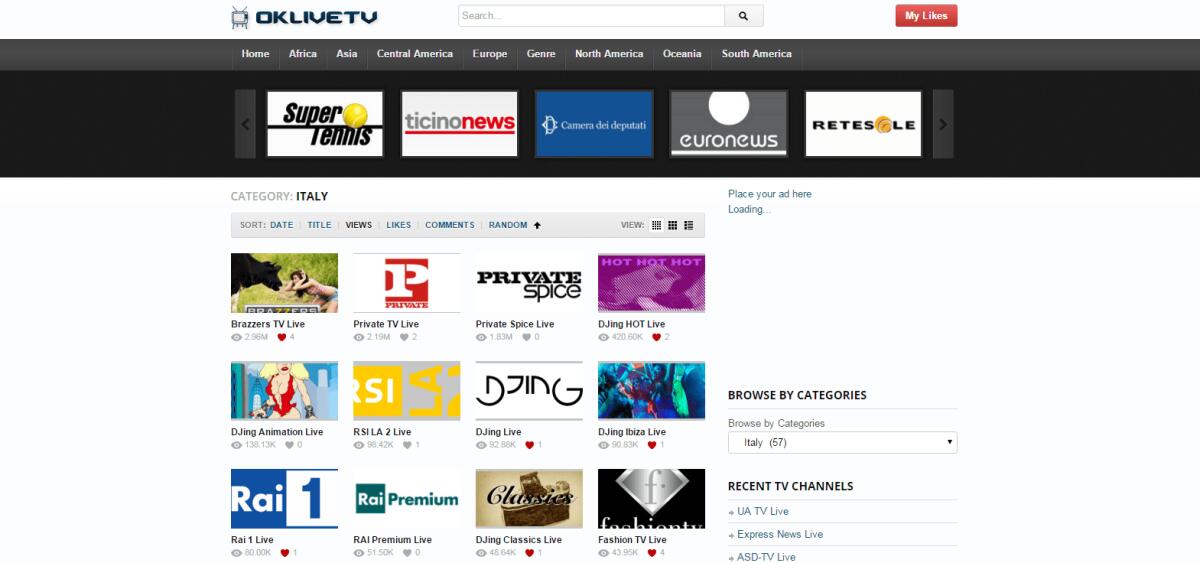Open RAI Premium Live title link
This screenshot has height=563, width=1200.
click(393, 540)
